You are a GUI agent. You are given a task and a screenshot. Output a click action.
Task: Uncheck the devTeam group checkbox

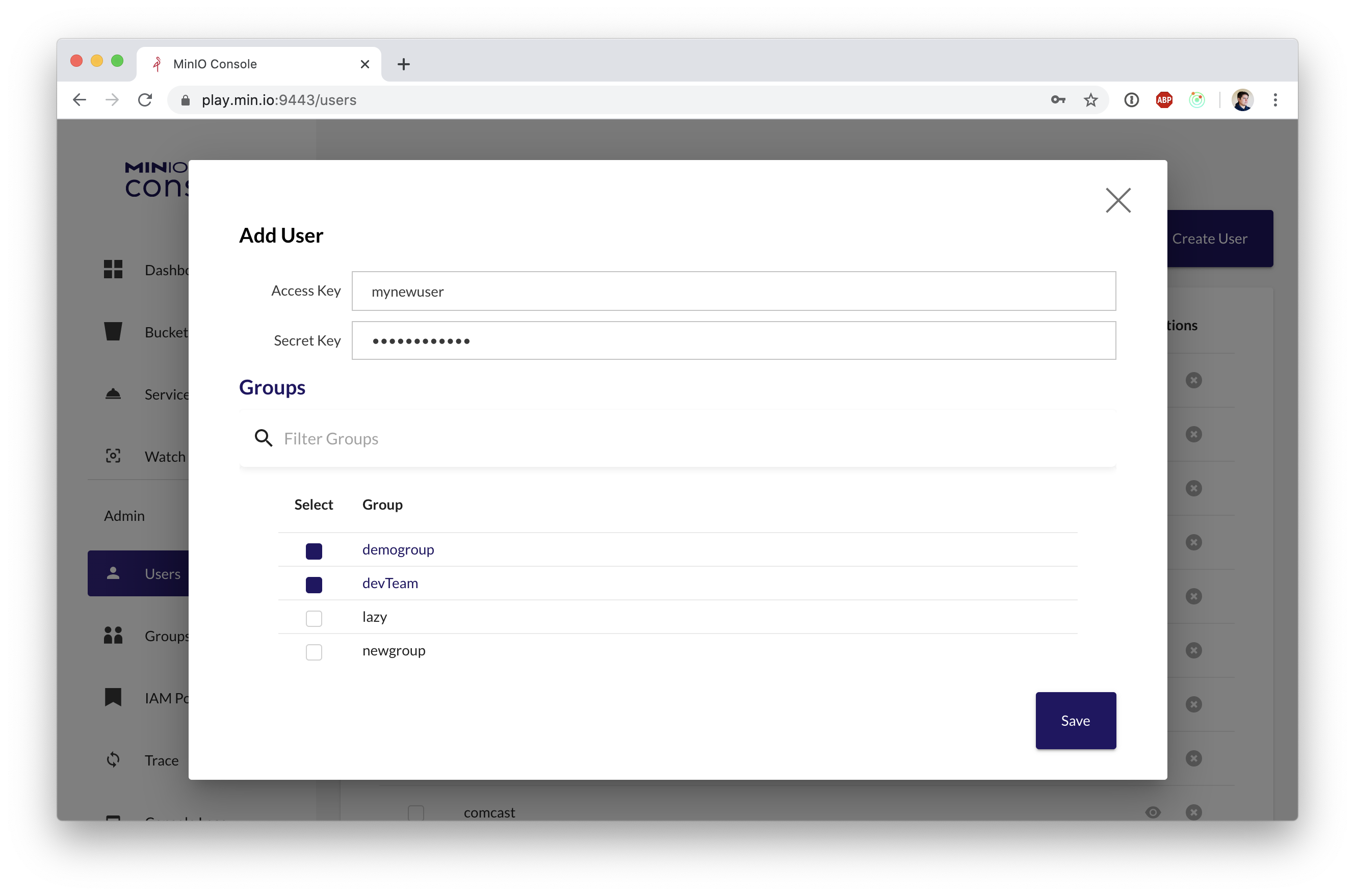tap(314, 585)
